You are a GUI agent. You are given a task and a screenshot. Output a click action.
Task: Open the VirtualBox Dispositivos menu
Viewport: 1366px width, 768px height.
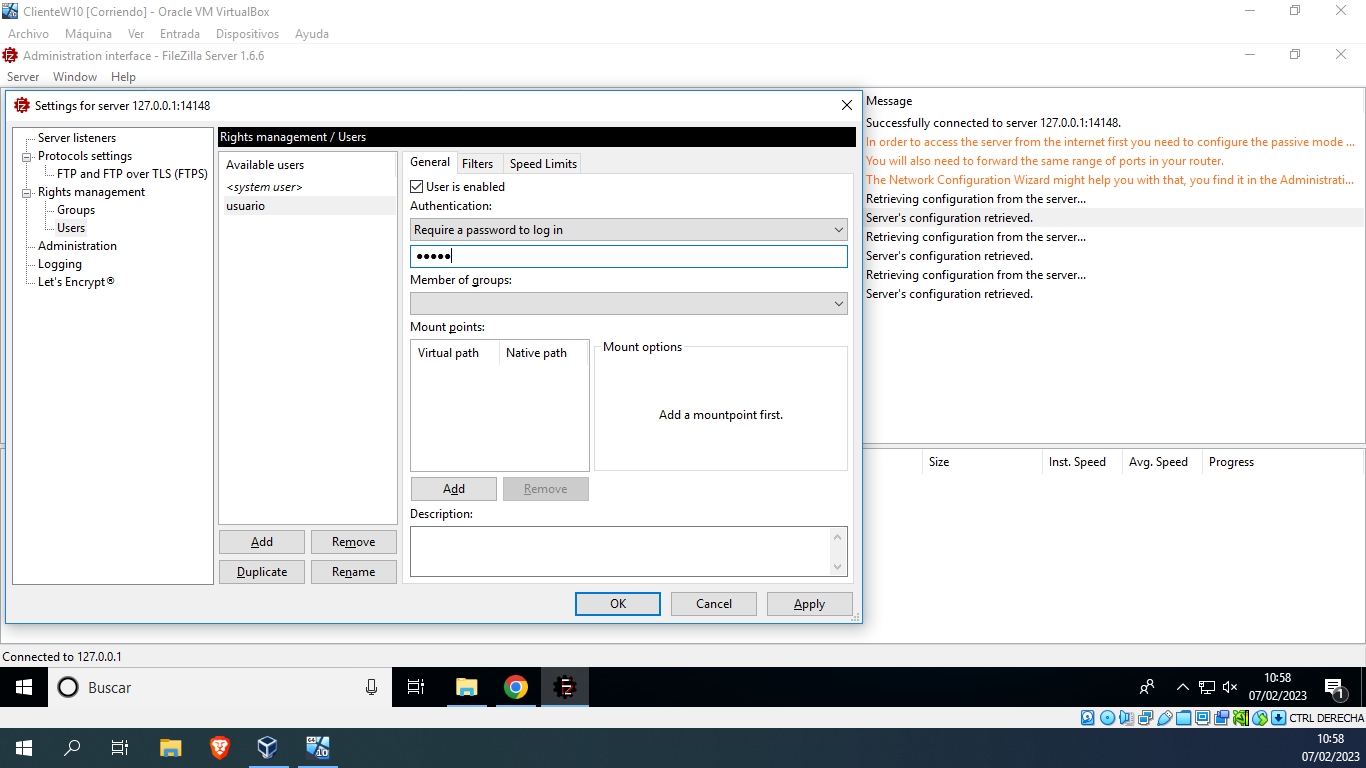tap(247, 34)
